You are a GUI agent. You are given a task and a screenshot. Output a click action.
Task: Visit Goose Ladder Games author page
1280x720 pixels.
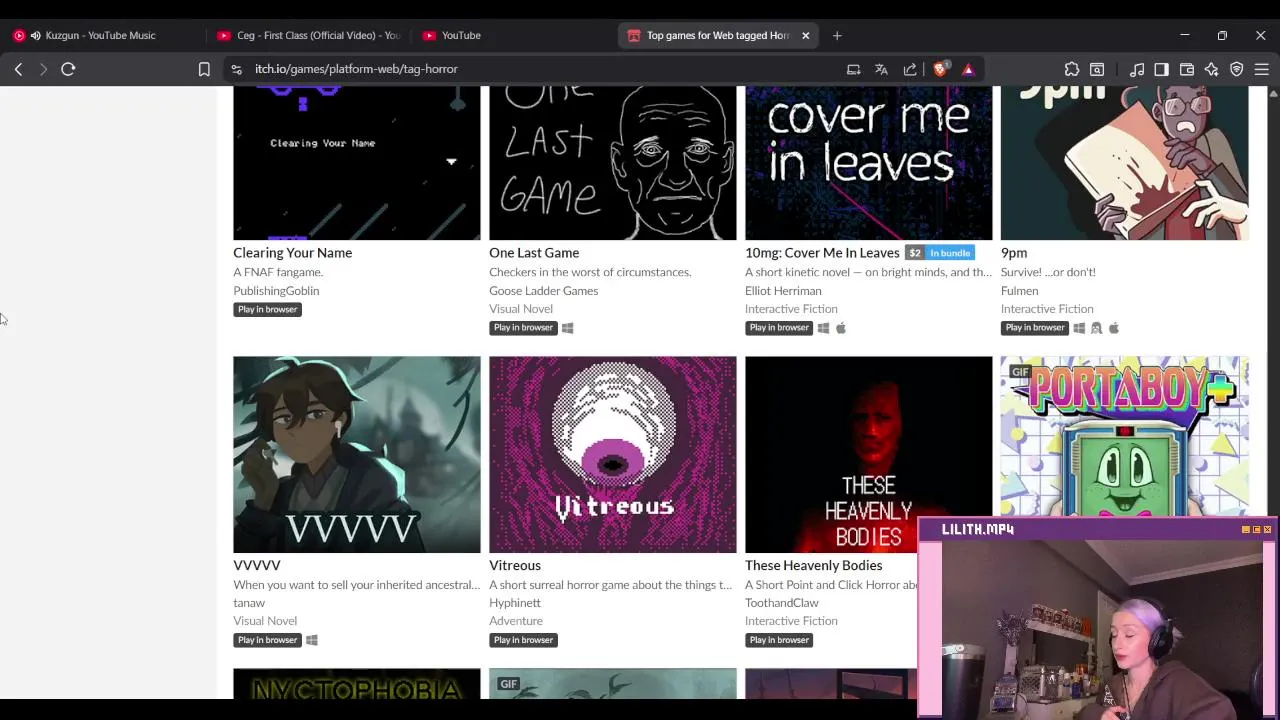(x=543, y=291)
